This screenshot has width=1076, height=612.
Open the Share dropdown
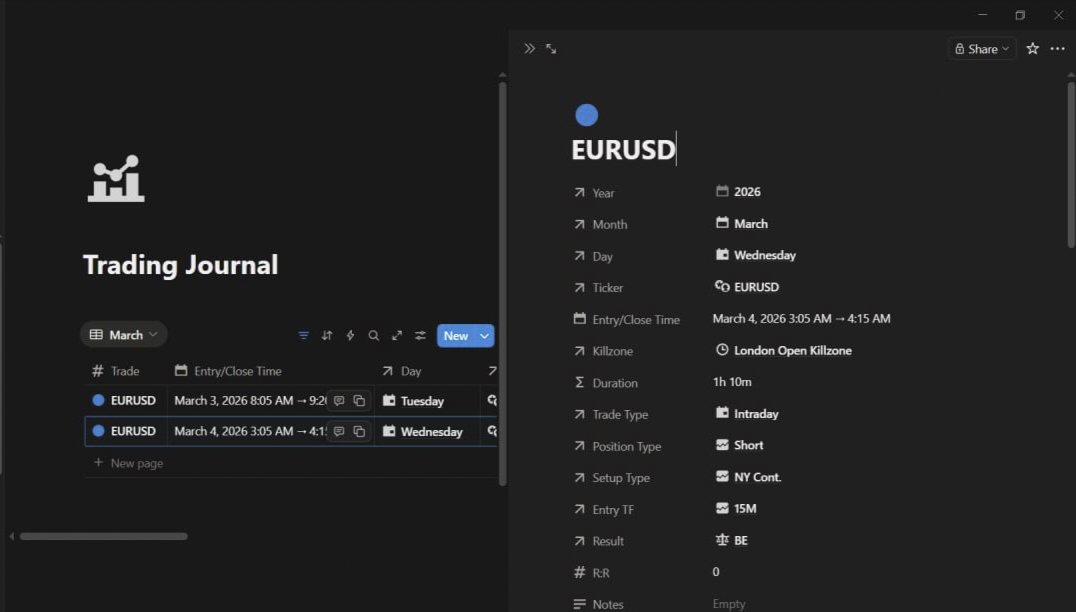click(982, 49)
